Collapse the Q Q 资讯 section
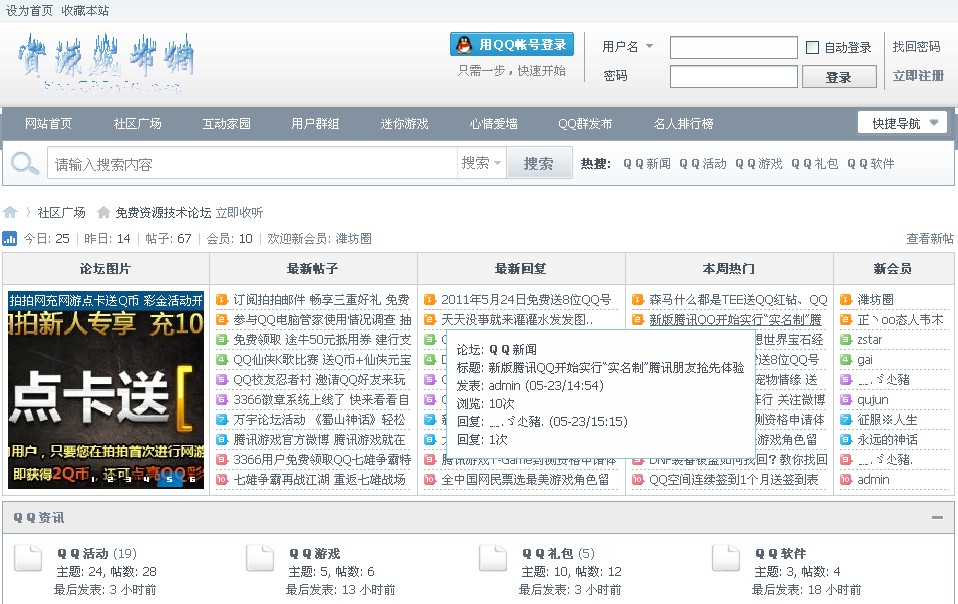 pyautogui.click(x=937, y=517)
